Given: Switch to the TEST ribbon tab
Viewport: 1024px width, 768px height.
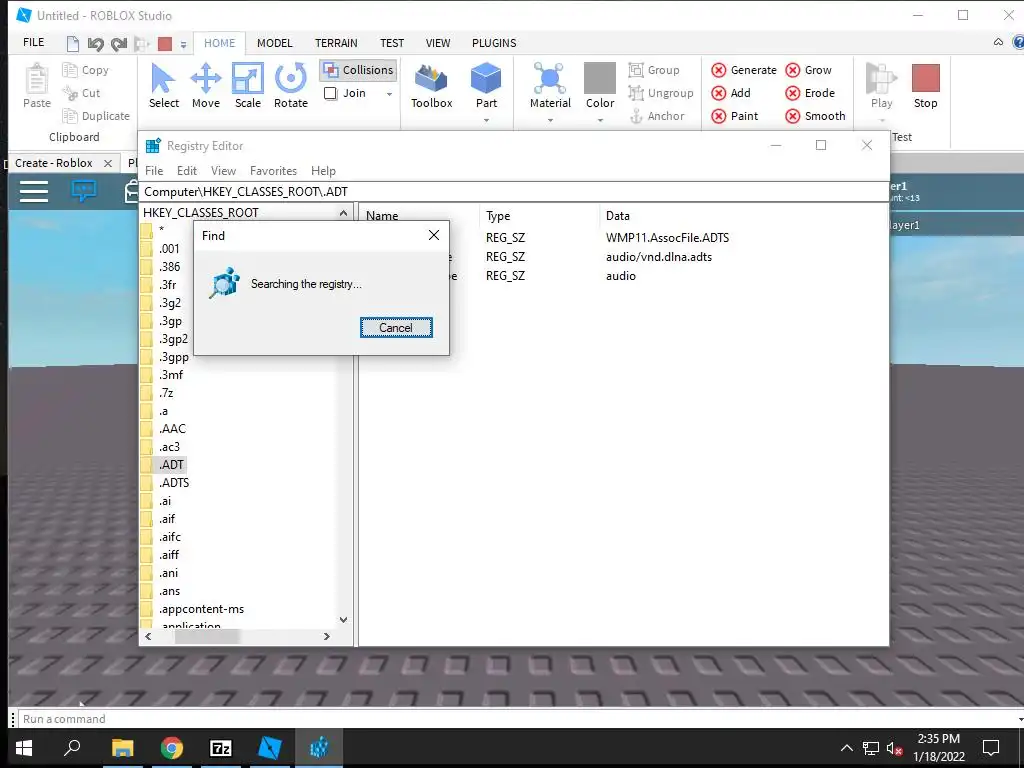Looking at the screenshot, I should (392, 43).
